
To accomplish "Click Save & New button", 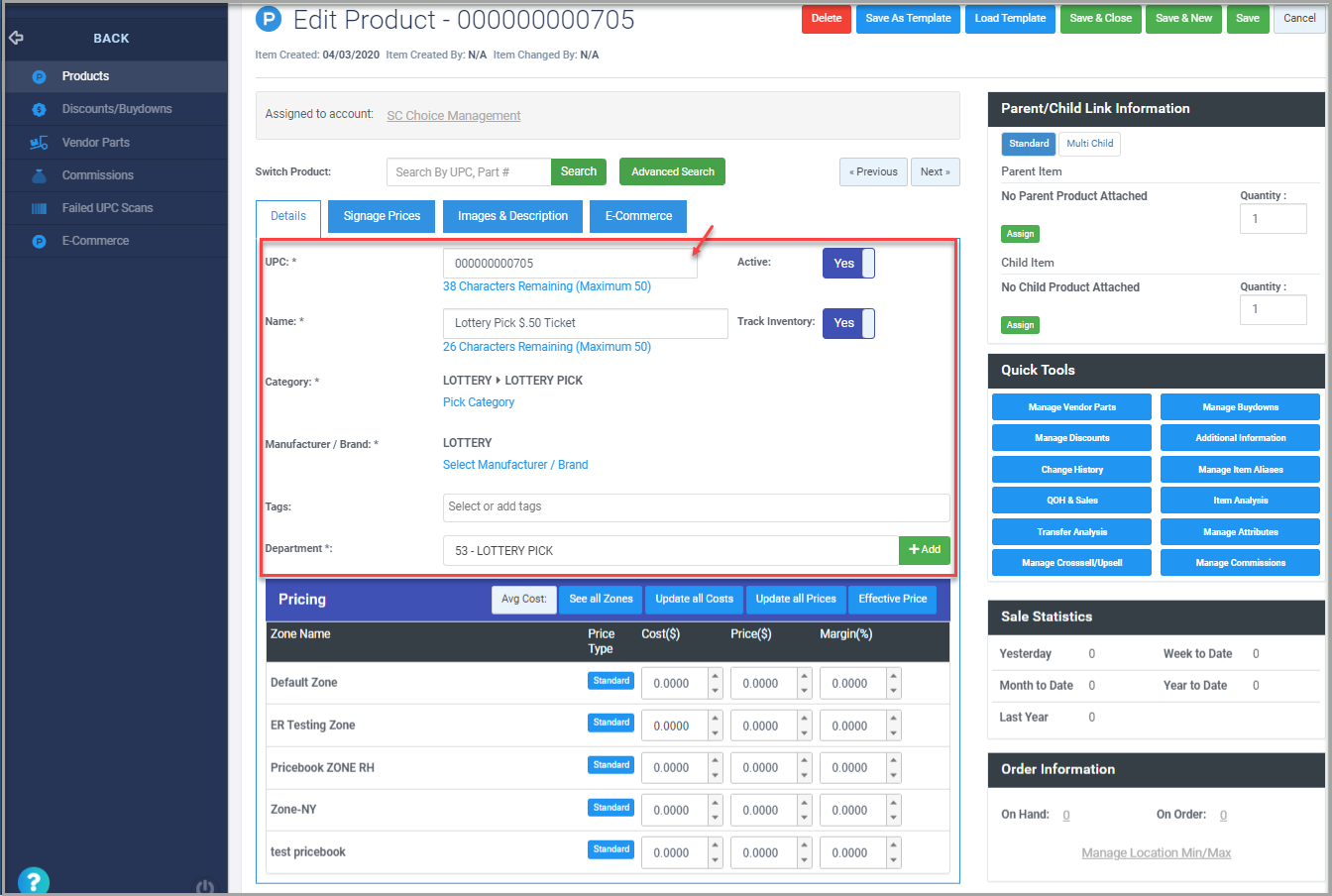I will 1183,19.
